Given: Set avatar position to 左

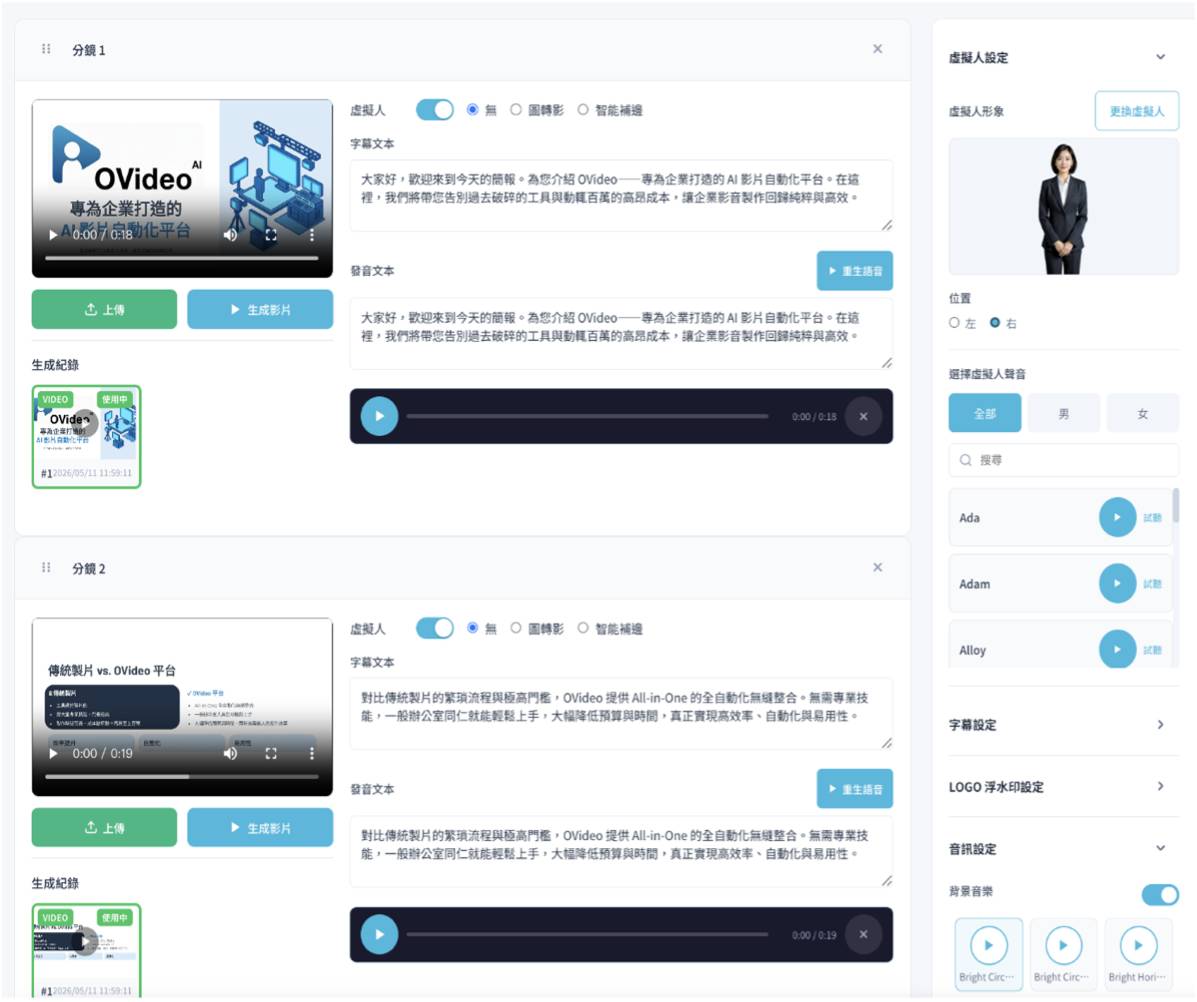Looking at the screenshot, I should 954,323.
